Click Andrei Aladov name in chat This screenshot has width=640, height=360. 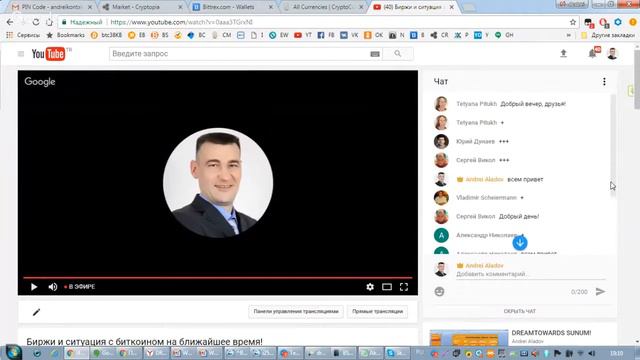tap(484, 179)
